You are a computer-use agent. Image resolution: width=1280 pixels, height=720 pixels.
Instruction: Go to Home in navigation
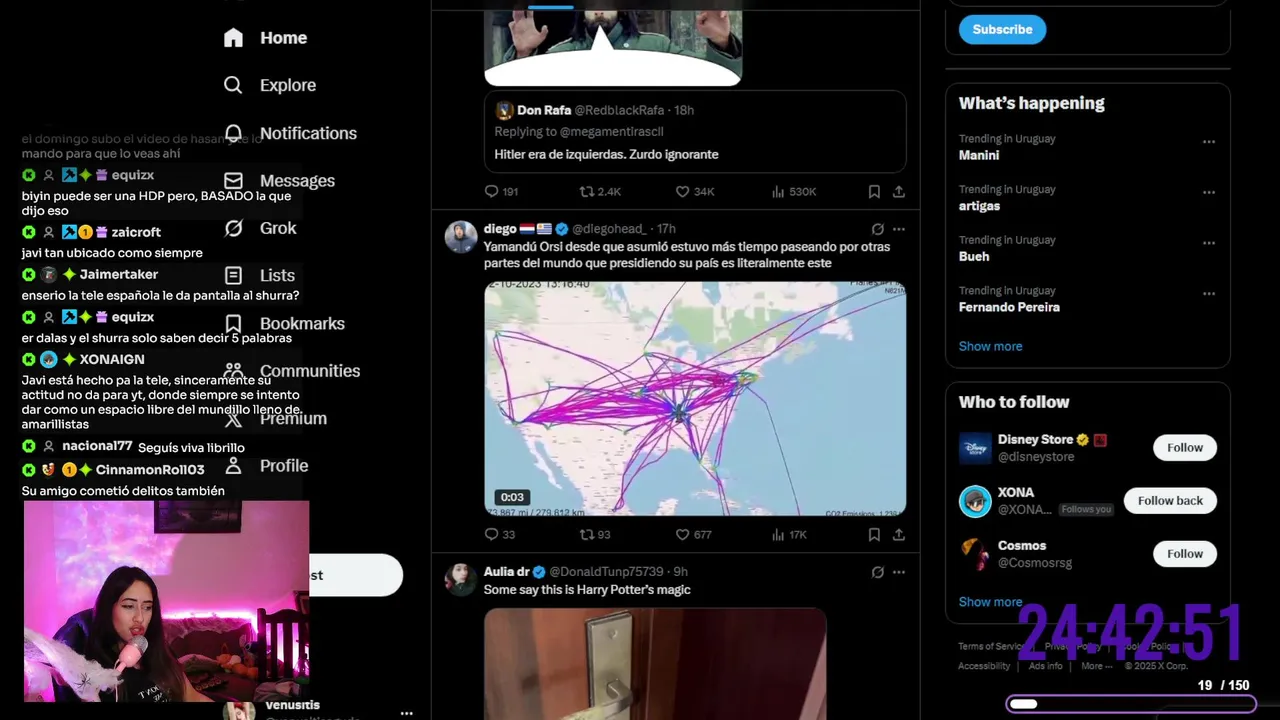tap(283, 38)
